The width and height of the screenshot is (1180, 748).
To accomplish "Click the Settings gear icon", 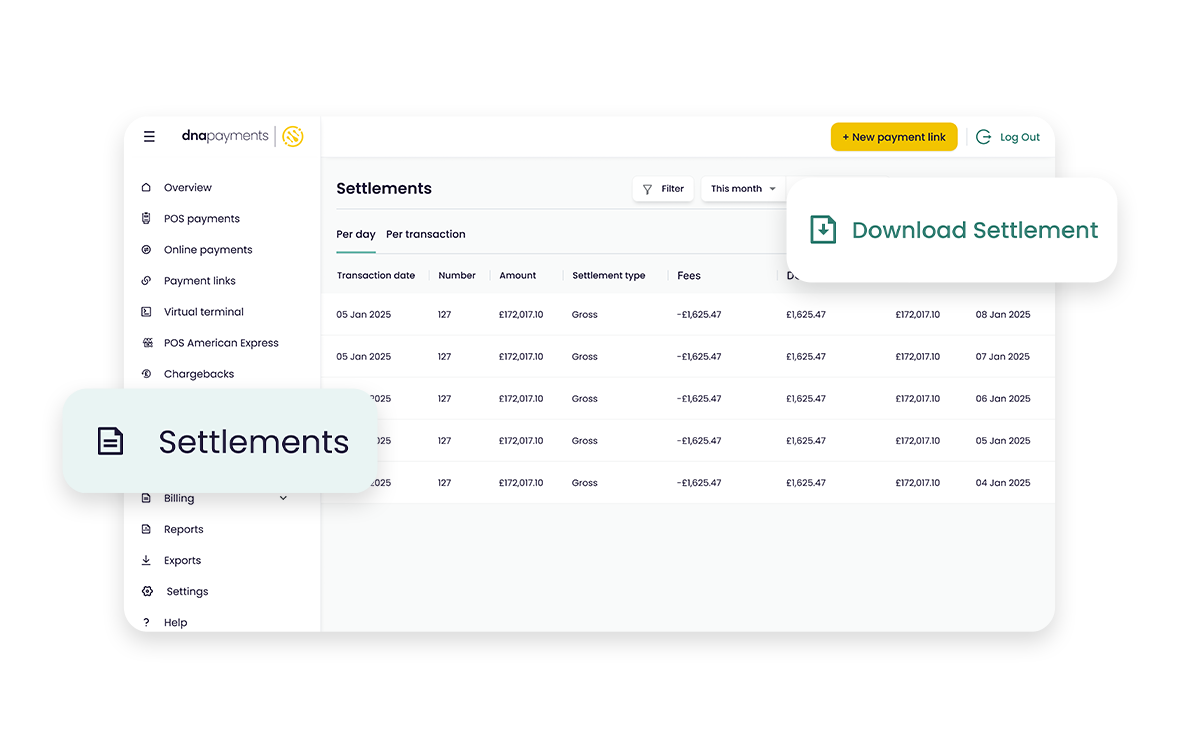I will [147, 592].
